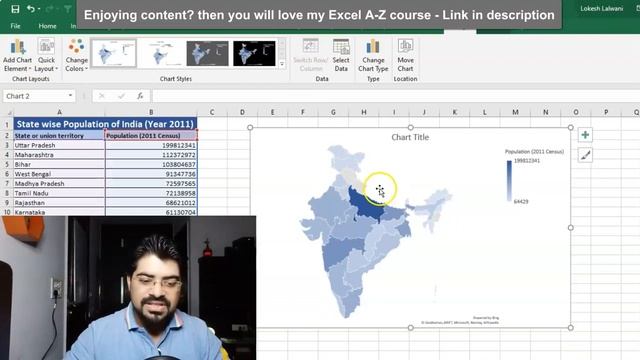640x360 pixels.
Task: Select column B header
Action: click(x=151, y=112)
